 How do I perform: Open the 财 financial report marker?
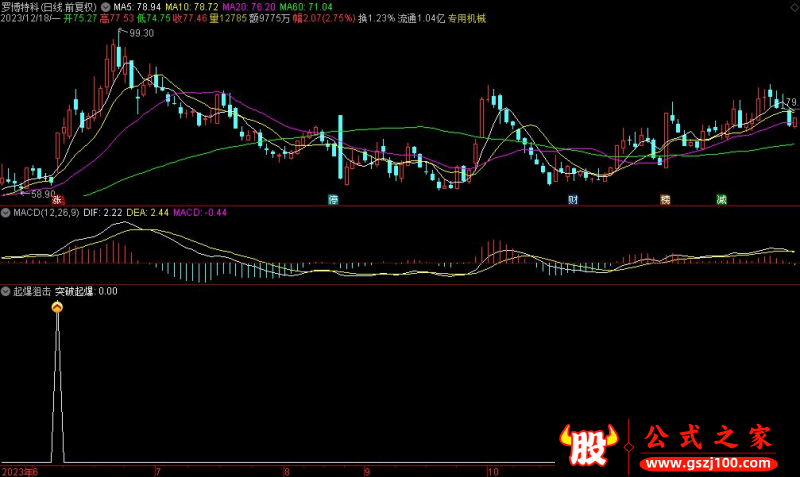tap(573, 200)
